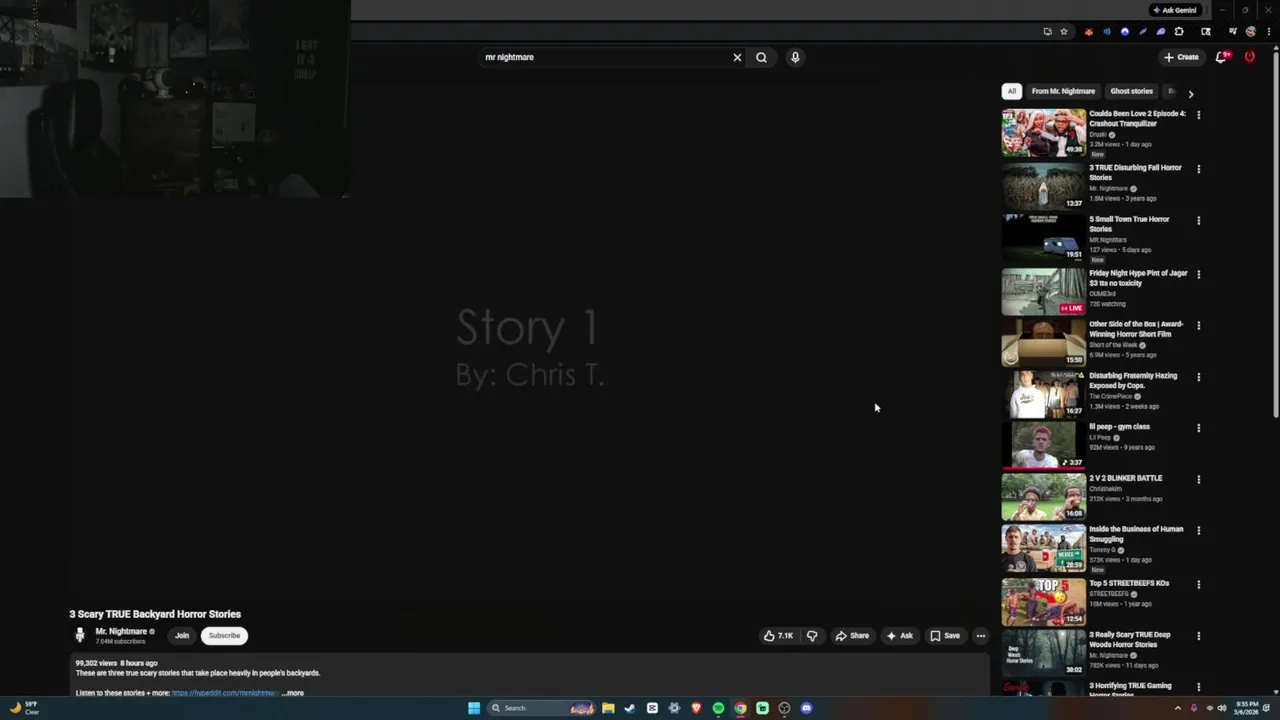Select the All filter chip

pyautogui.click(x=1011, y=91)
